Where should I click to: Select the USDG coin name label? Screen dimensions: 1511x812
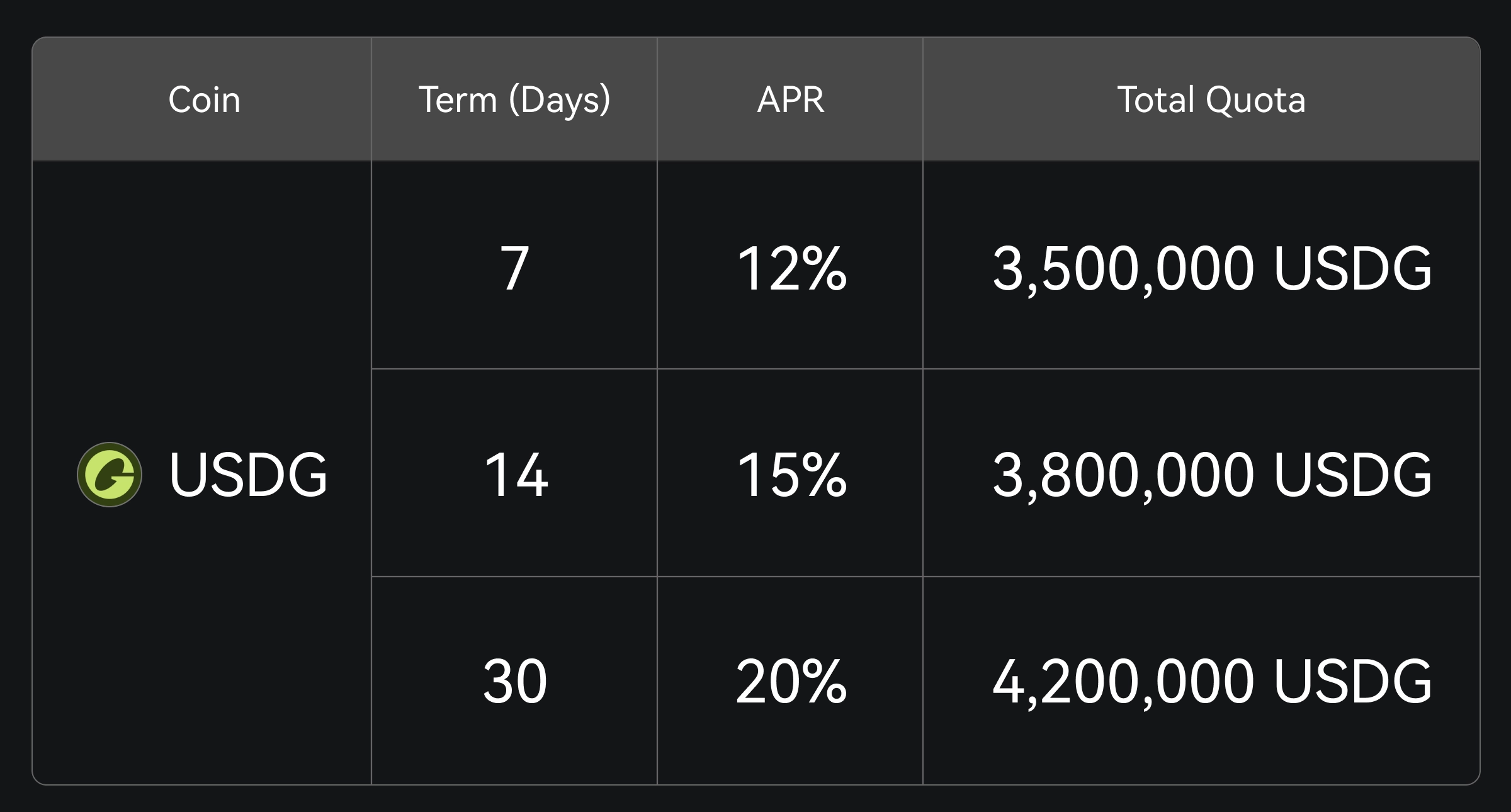248,475
